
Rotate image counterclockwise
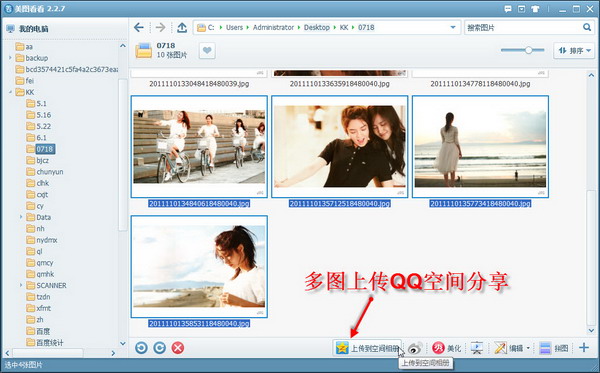(141, 348)
